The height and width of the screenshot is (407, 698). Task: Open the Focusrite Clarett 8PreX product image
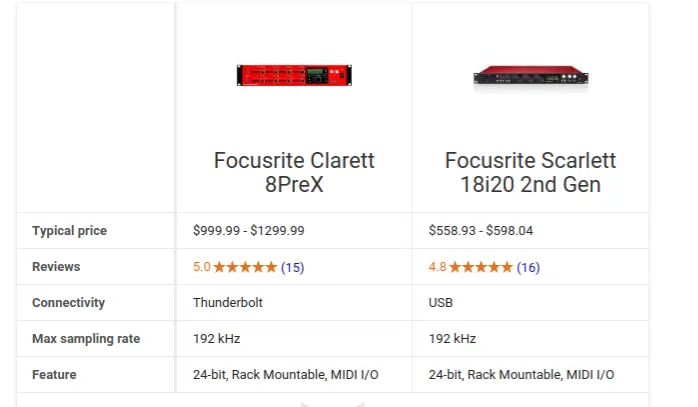(x=294, y=75)
